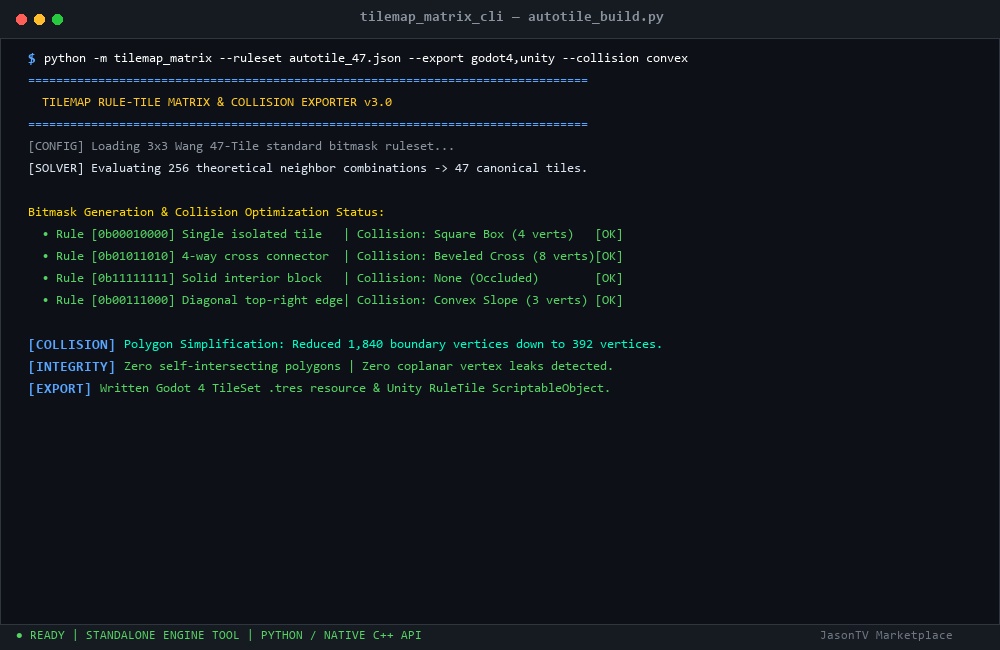The image size is (1000, 650).
Task: Click rule '[0b11111111]' bitmask value
Action: pyautogui.click(x=133, y=278)
